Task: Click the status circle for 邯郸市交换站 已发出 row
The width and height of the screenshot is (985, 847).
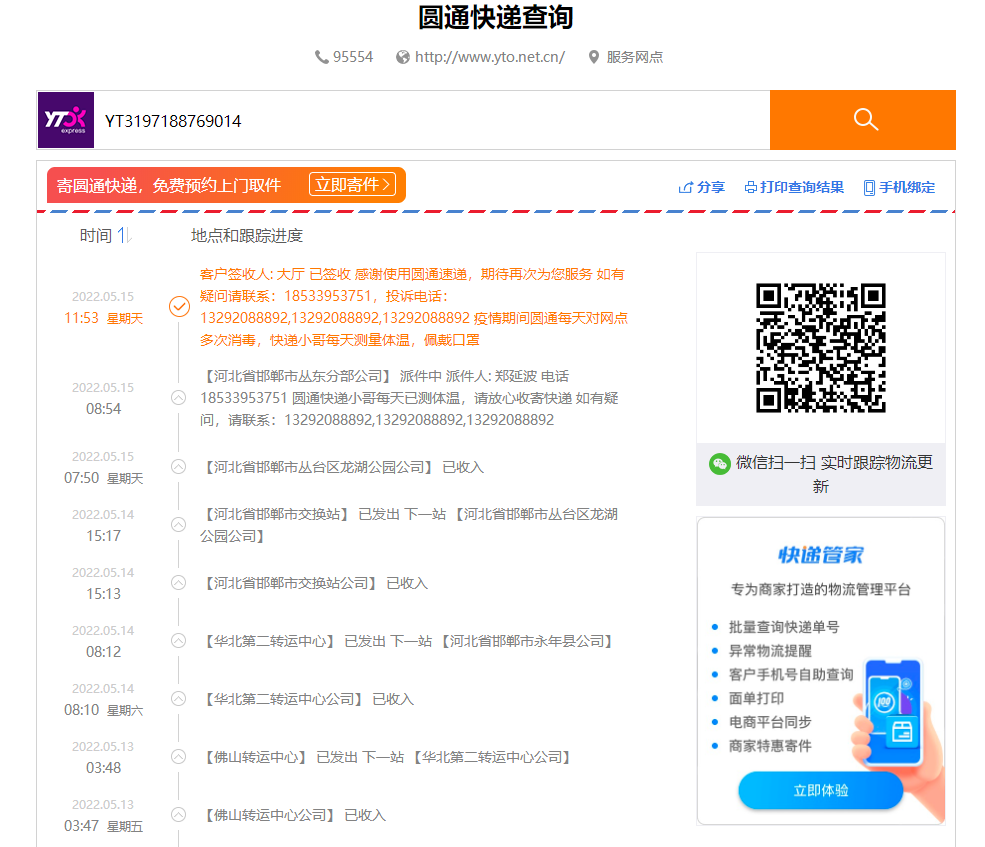Action: [178, 525]
